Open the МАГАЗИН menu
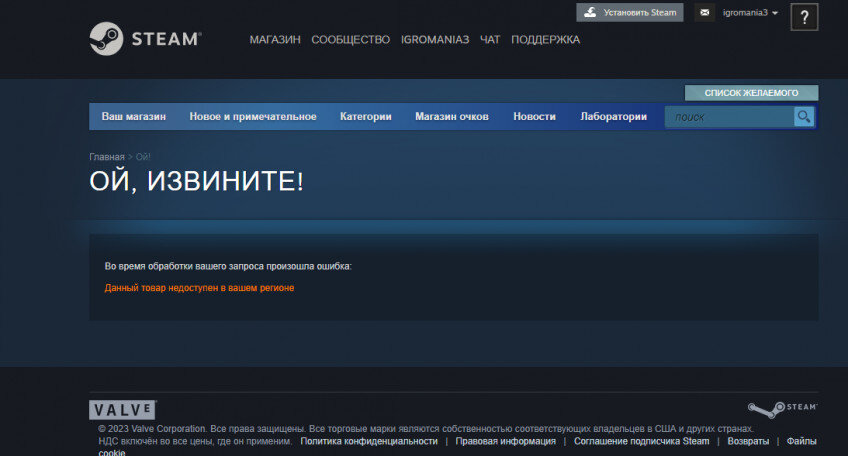Screen dimensions: 848x456 click(x=275, y=39)
